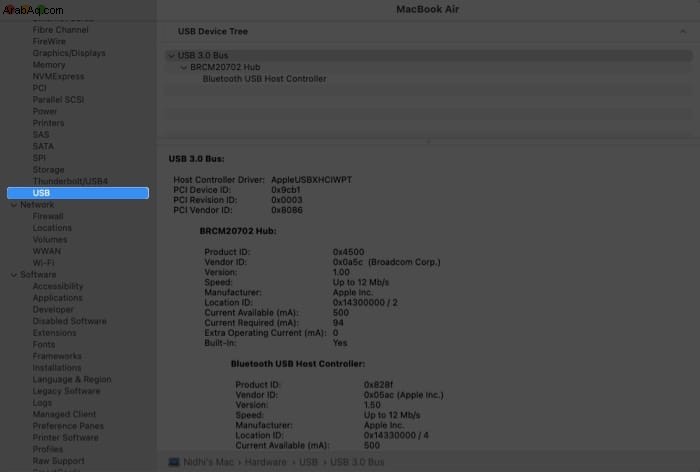The width and height of the screenshot is (700, 472).
Task: Open the Storage section
Action: coord(48,169)
